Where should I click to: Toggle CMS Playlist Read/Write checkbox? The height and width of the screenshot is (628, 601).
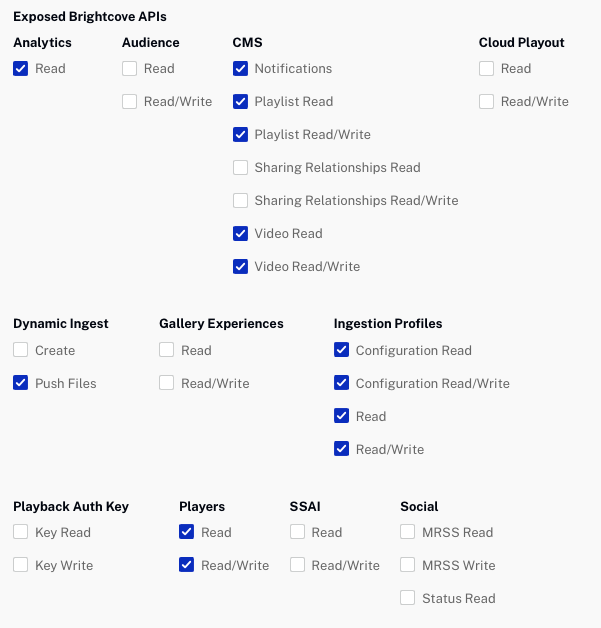click(x=240, y=135)
